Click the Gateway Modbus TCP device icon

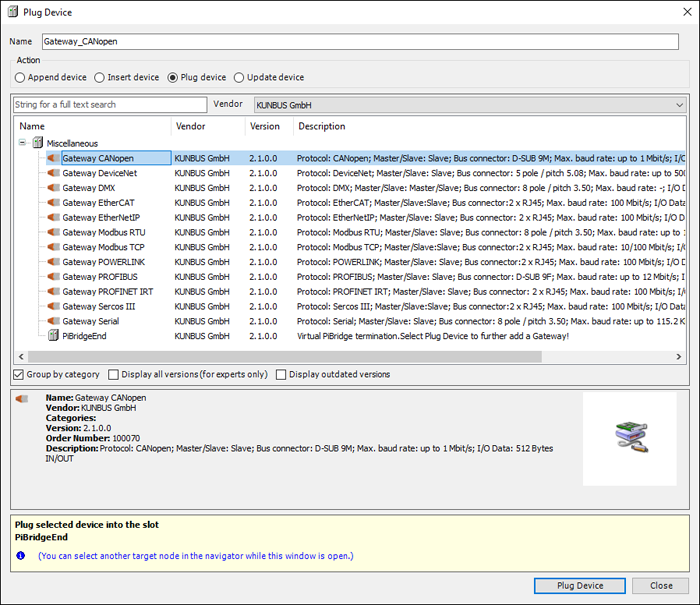tap(54, 247)
